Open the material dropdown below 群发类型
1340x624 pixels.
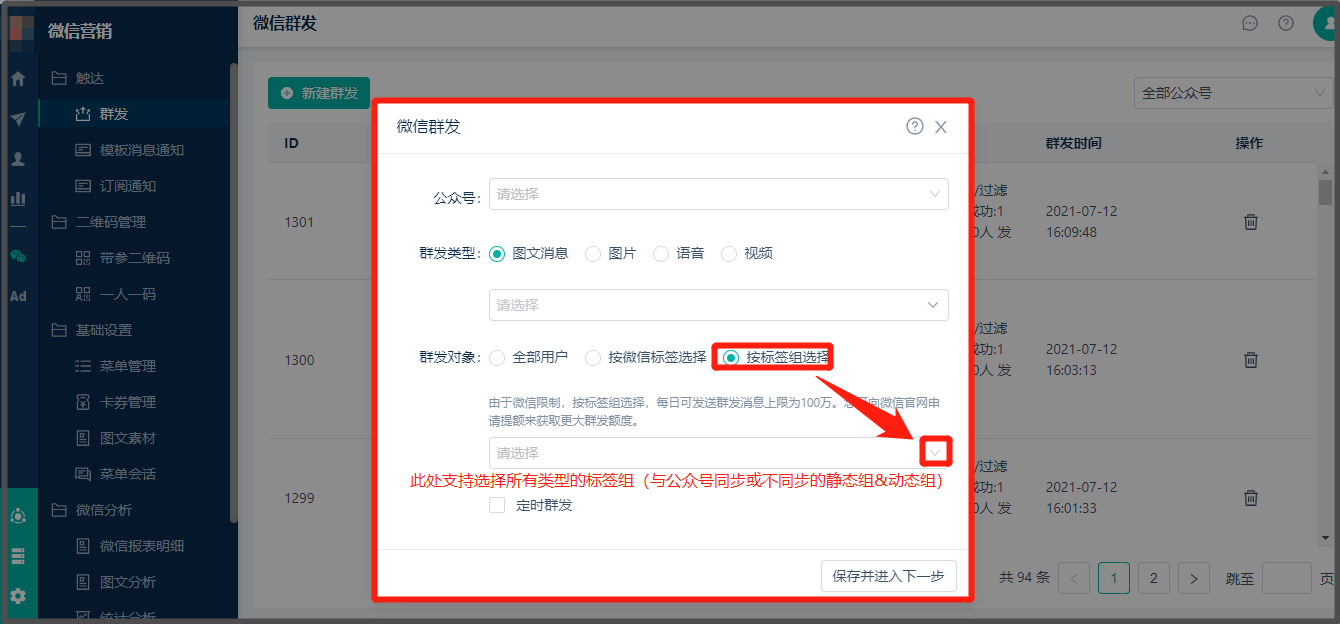[719, 305]
